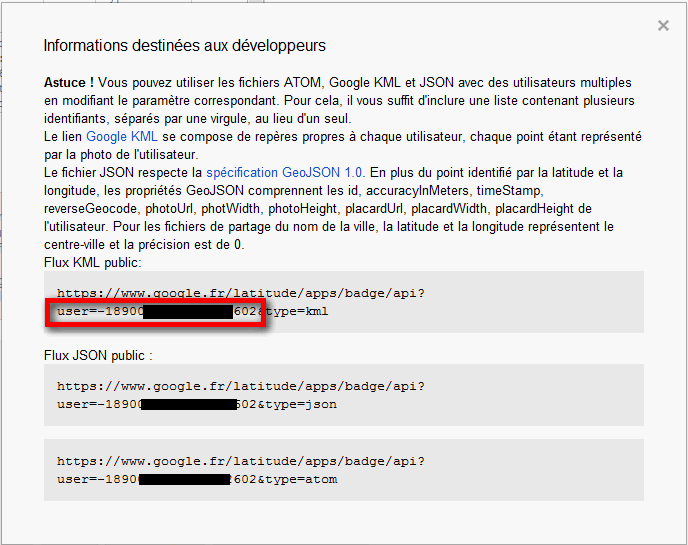The image size is (688, 545).
Task: Click the 'Flux KML public:' label
Action: pos(93,262)
